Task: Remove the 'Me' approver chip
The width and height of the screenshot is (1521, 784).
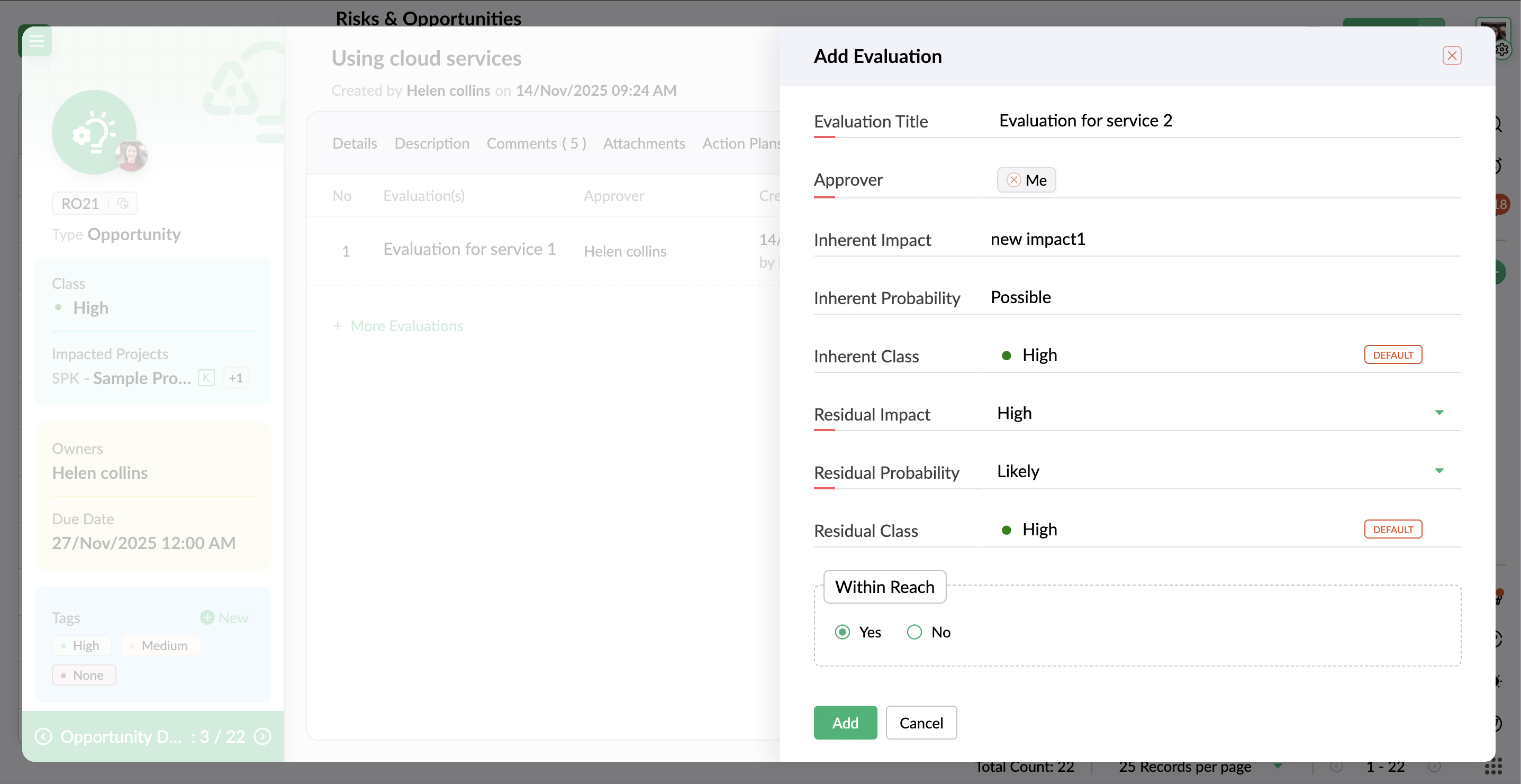Action: 1014,180
